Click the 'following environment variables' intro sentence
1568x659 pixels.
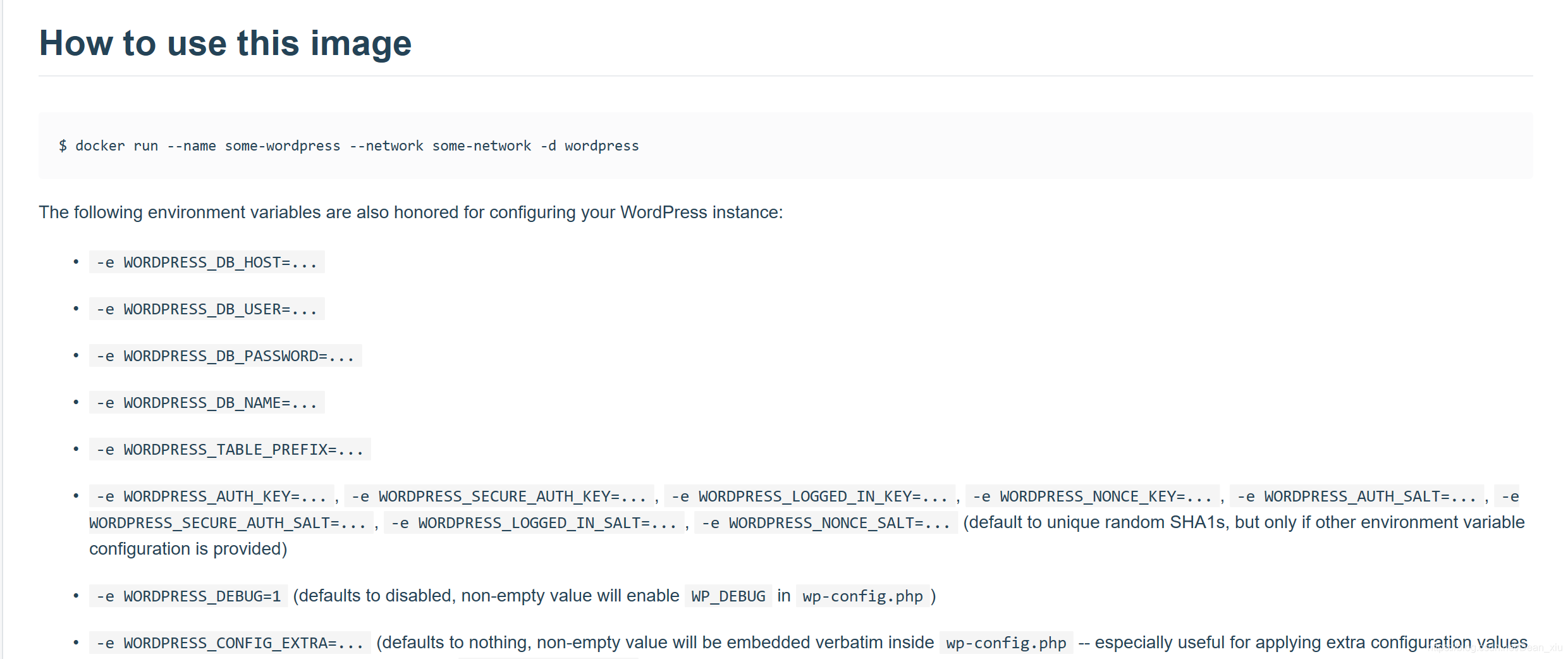point(411,212)
